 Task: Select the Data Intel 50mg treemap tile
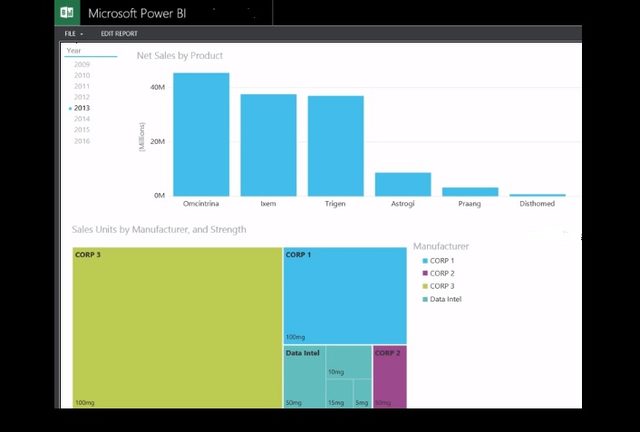(x=304, y=377)
